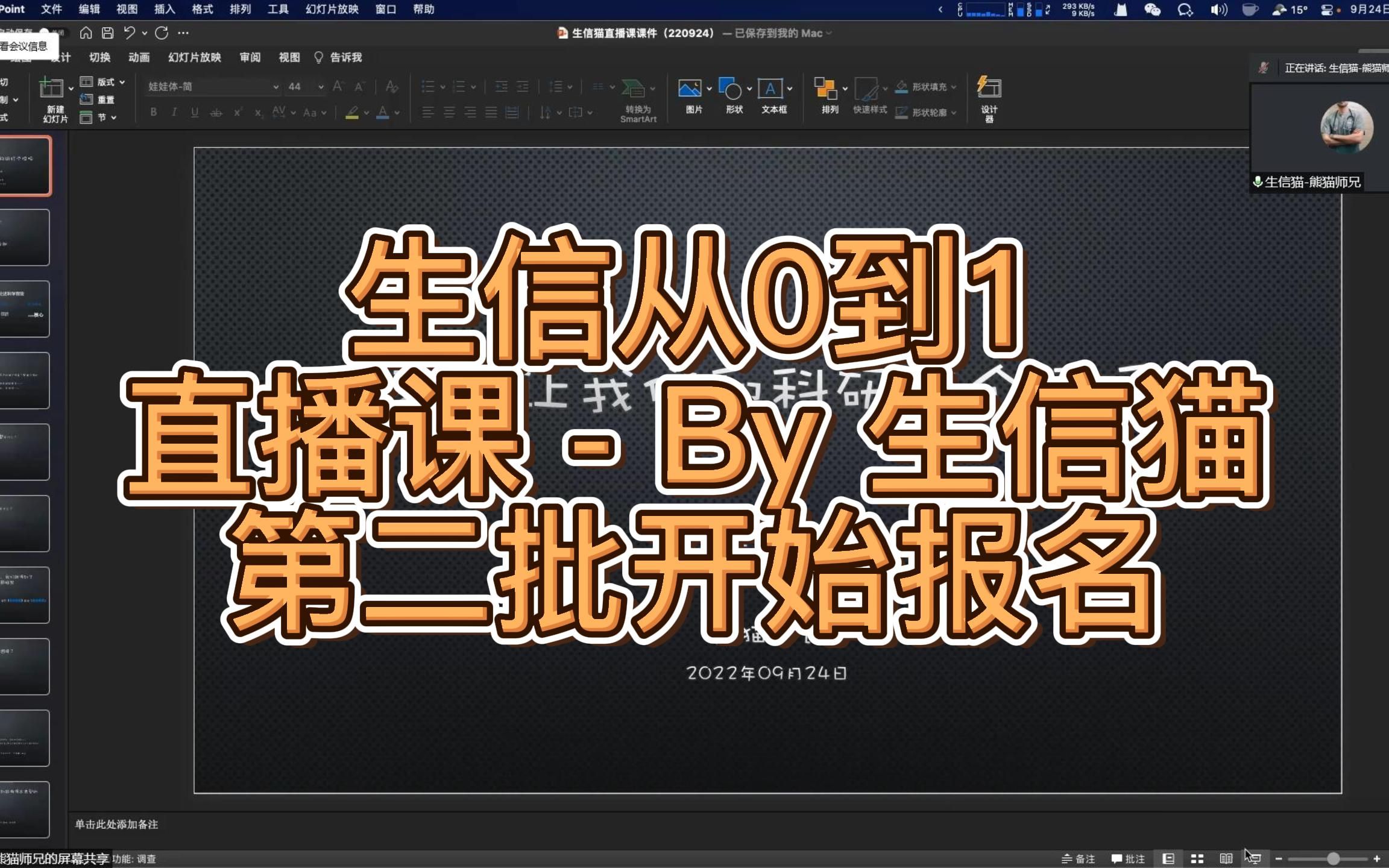Expand the 版式 layout dropdown
The image size is (1389, 868).
(x=122, y=82)
